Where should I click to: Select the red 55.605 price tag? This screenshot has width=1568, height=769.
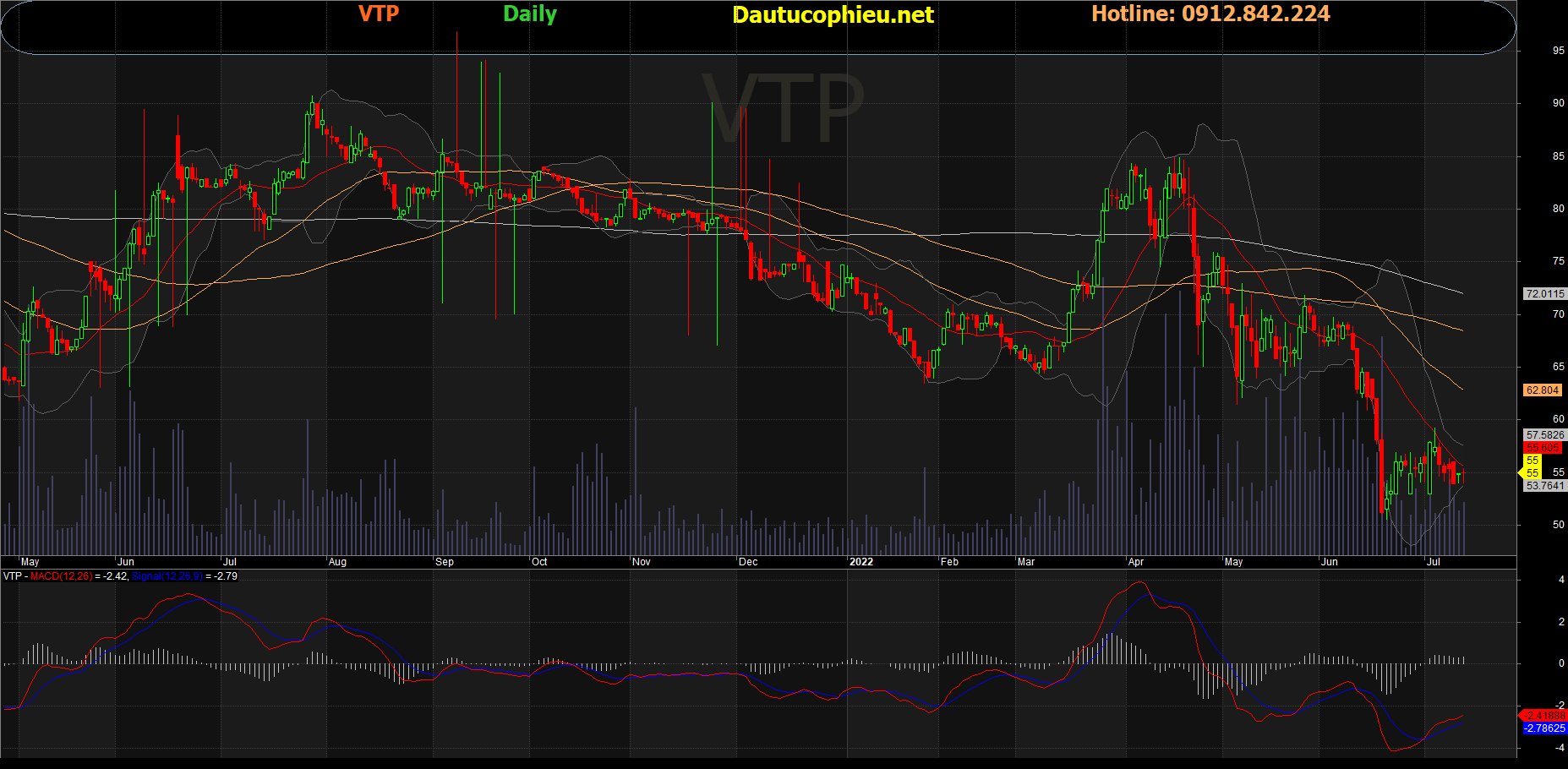pyautogui.click(x=1543, y=448)
